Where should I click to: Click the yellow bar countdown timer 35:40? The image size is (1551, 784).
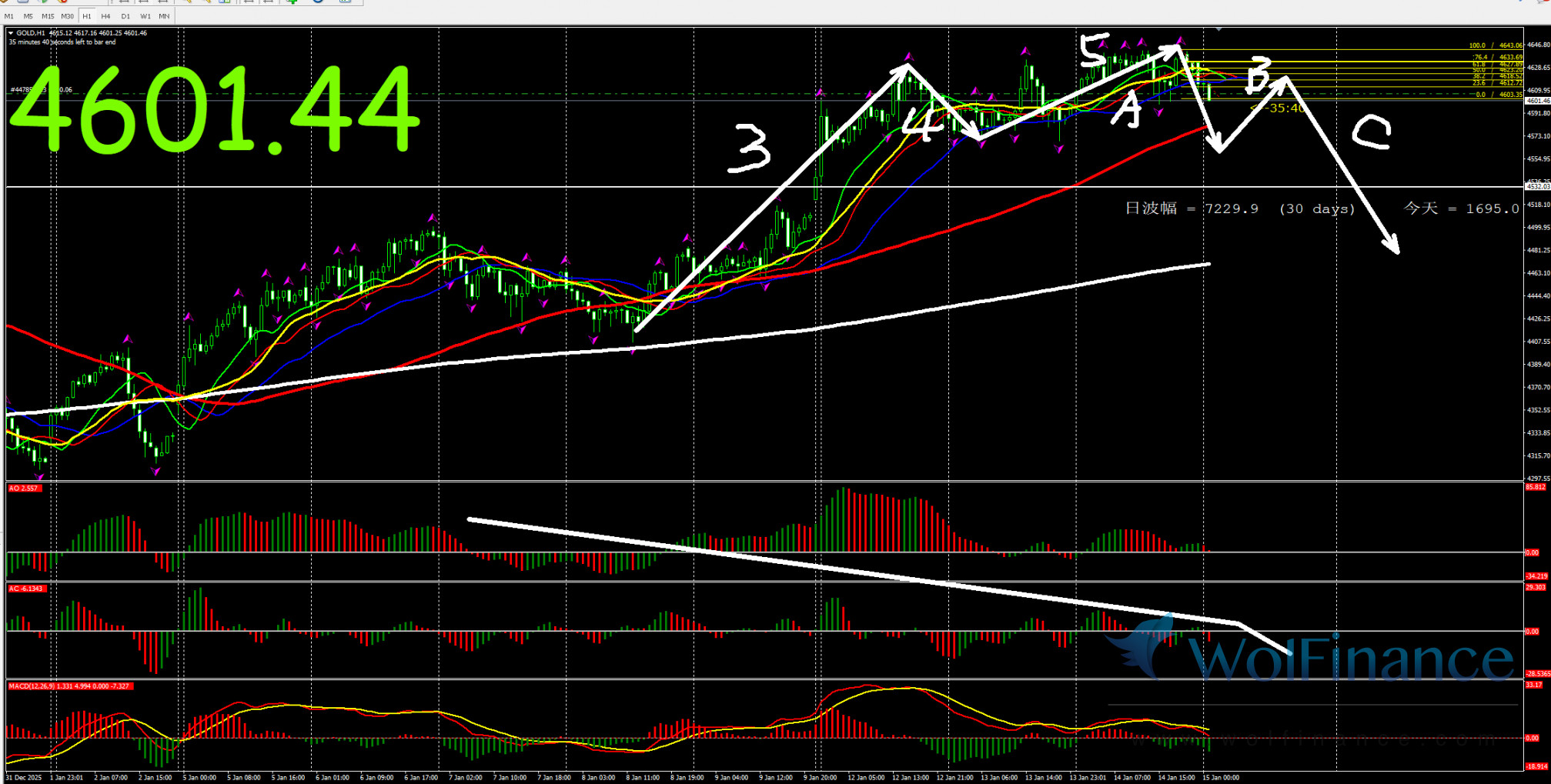(x=1279, y=108)
